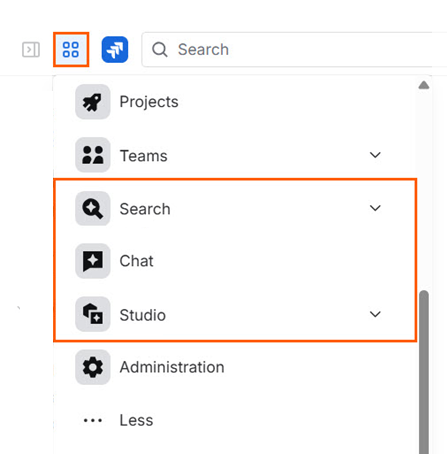Focus the top Search input field
This screenshot has height=454, width=447.
coord(294,50)
